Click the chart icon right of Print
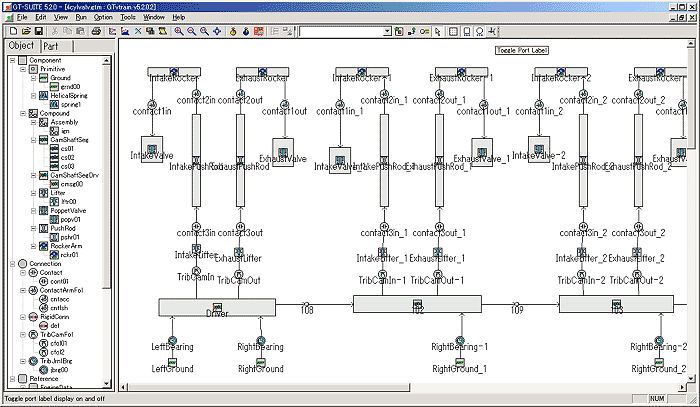 (x=112, y=31)
